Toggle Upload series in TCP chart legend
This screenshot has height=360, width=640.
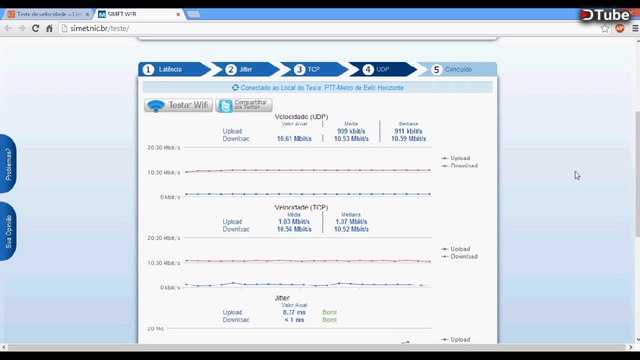pyautogui.click(x=456, y=249)
